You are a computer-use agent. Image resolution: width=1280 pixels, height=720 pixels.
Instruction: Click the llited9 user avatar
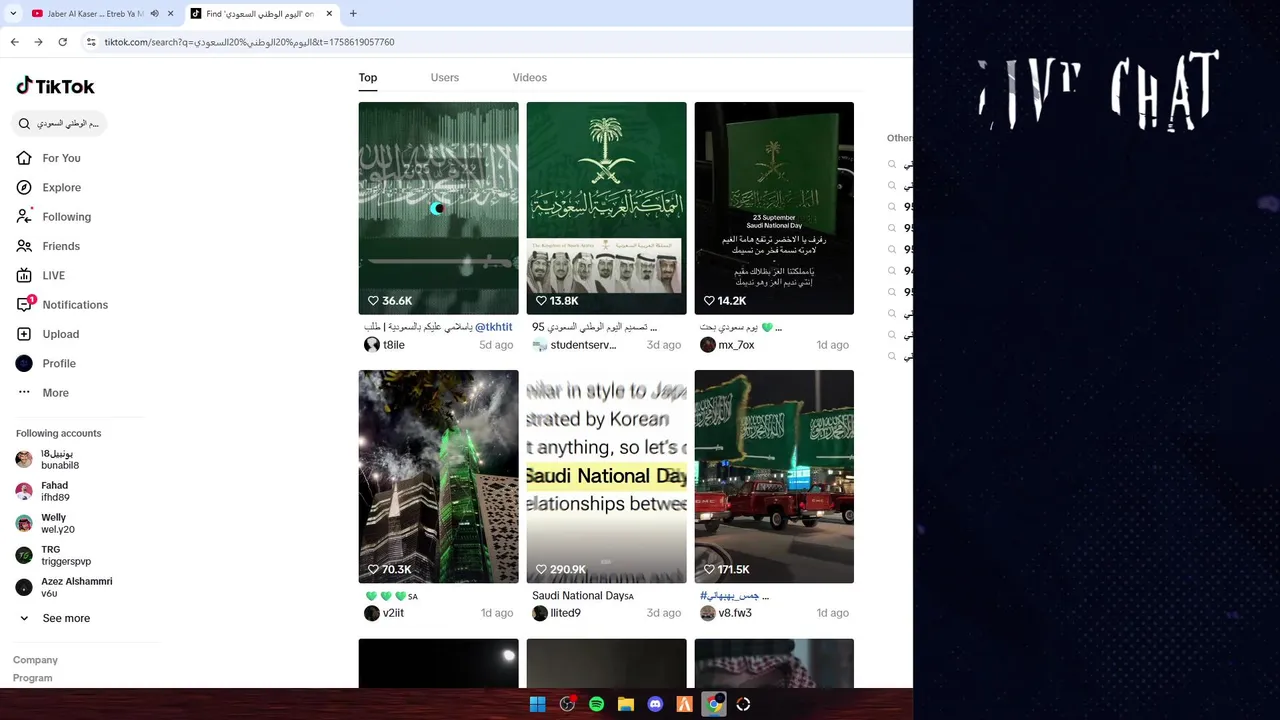pos(540,613)
